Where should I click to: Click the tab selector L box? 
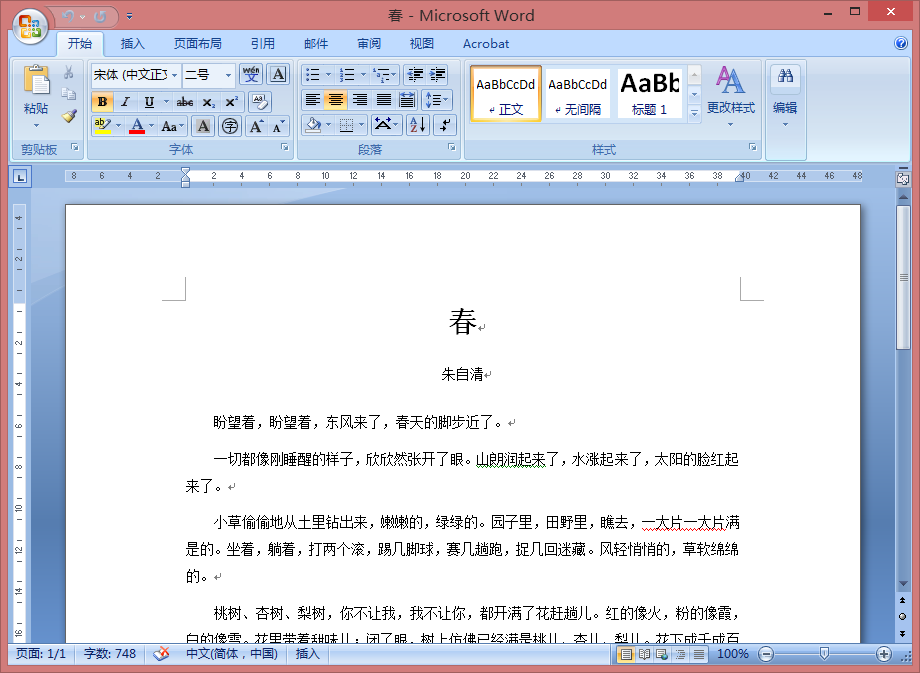click(20, 177)
